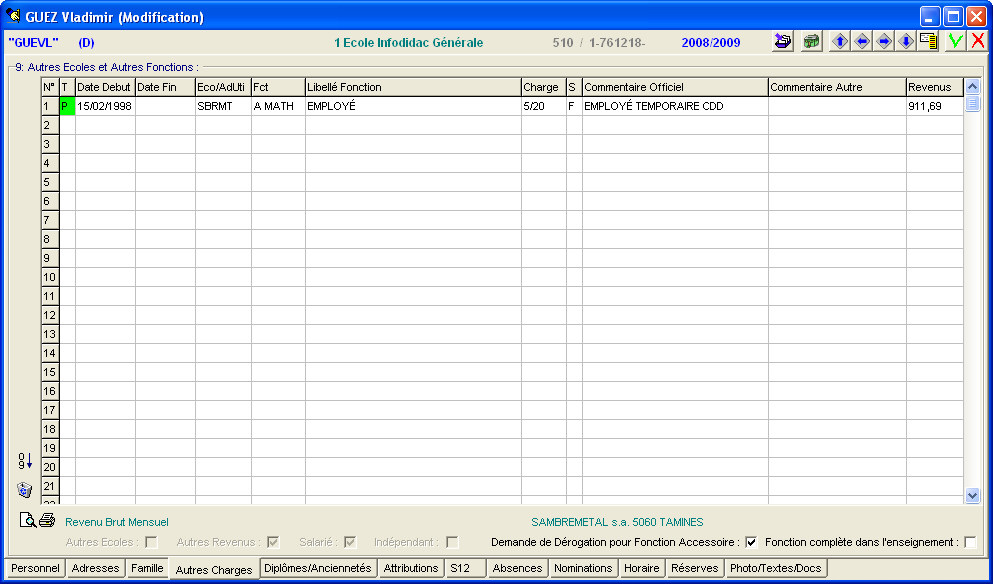Image resolution: width=993 pixels, height=584 pixels.
Task: Click the recycle bin delete icon
Action: (x=25, y=490)
